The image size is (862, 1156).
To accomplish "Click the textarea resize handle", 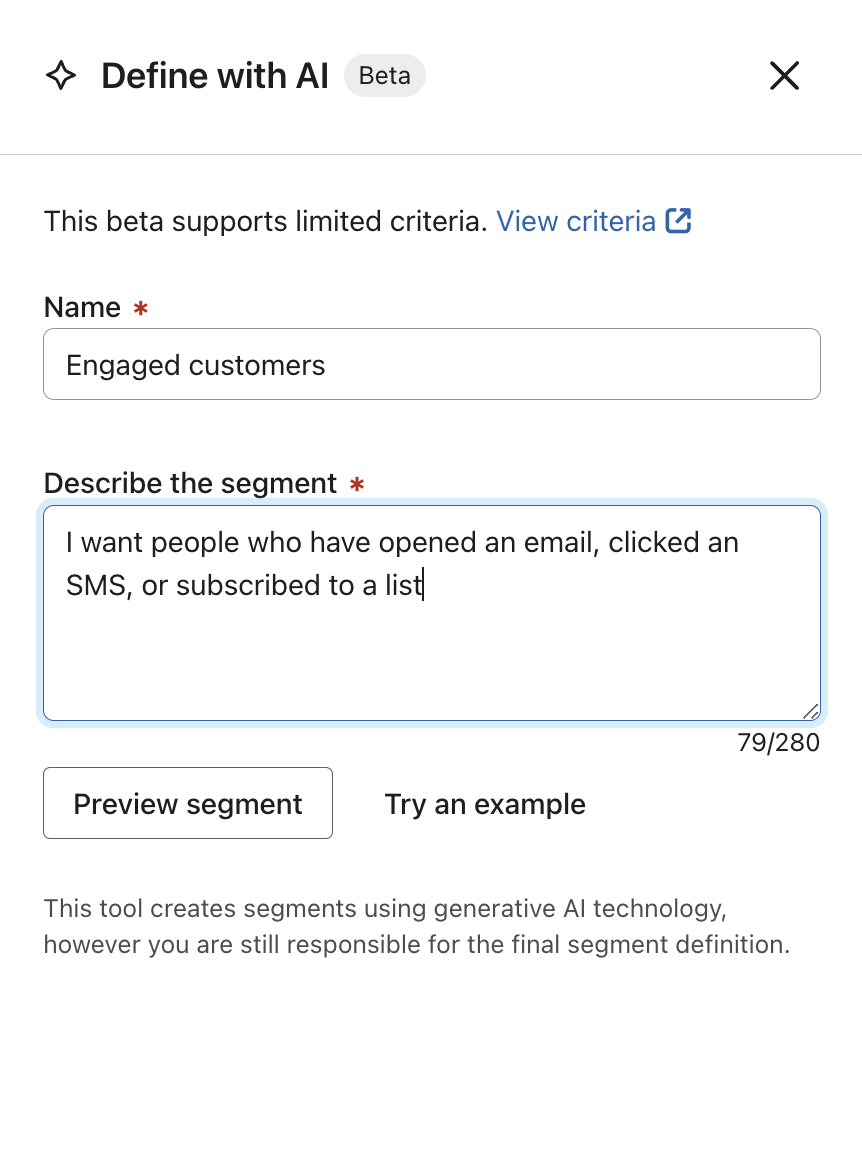I will [811, 712].
